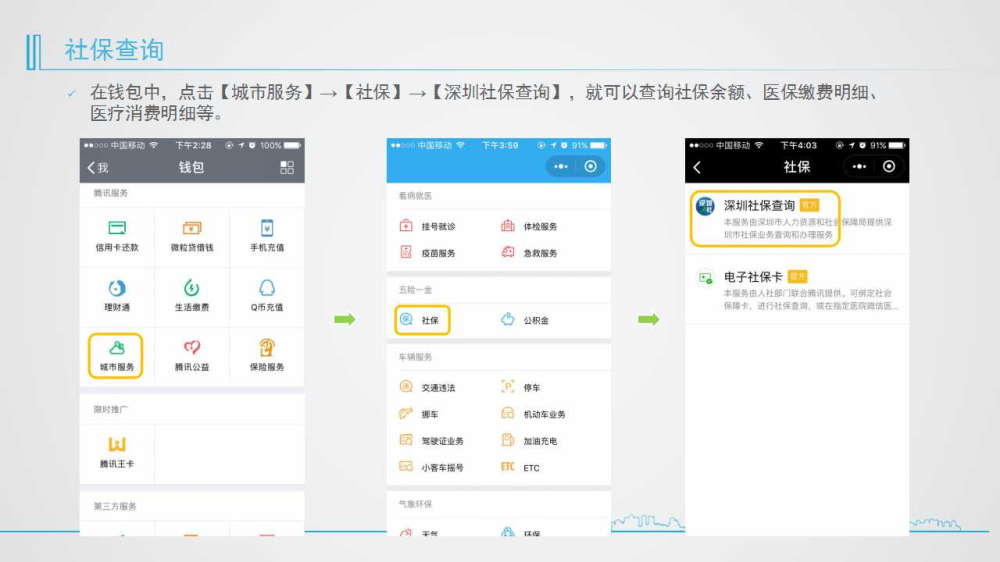
Task: Select 腾讯公益 charity icon
Action: [192, 354]
